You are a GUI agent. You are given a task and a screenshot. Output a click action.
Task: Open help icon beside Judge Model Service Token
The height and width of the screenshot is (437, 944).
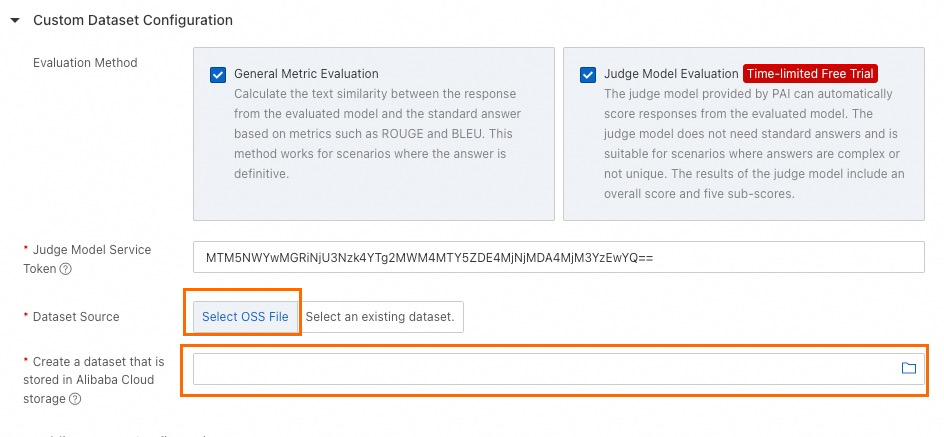(66, 270)
